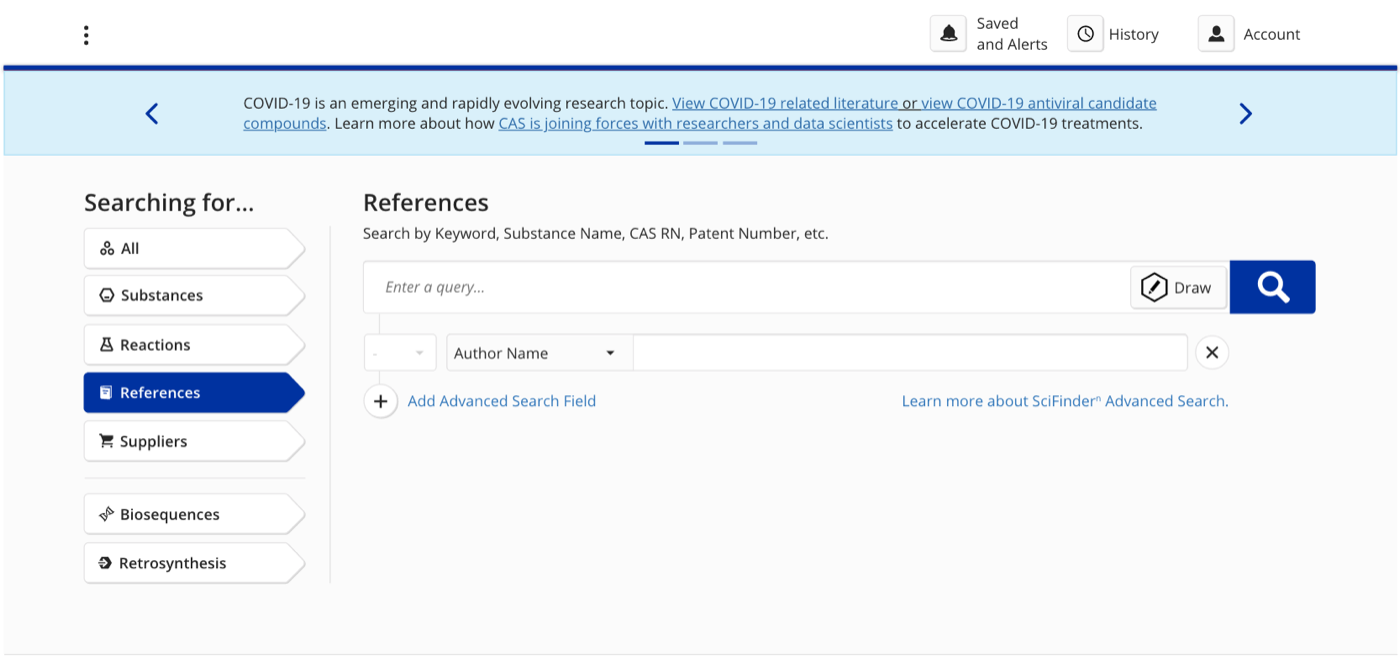Advance banner with right chevron
Screen dimensions: 1400x672
coord(1245,113)
